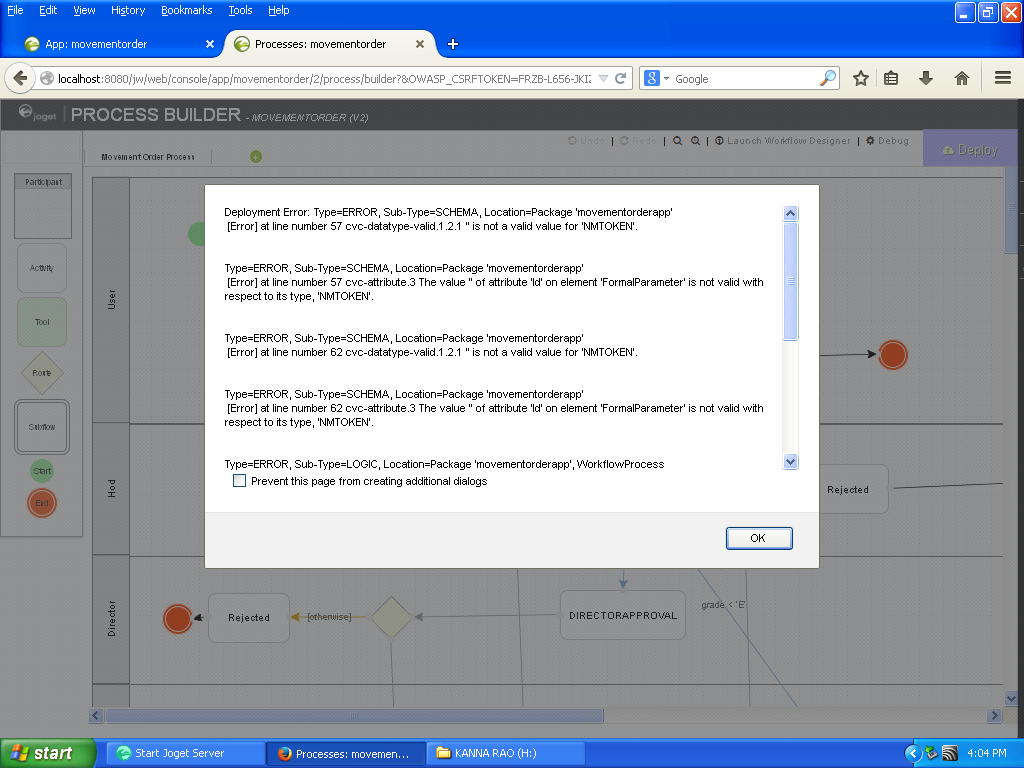The height and width of the screenshot is (768, 1024).
Task: Open the History menu
Action: (x=128, y=10)
